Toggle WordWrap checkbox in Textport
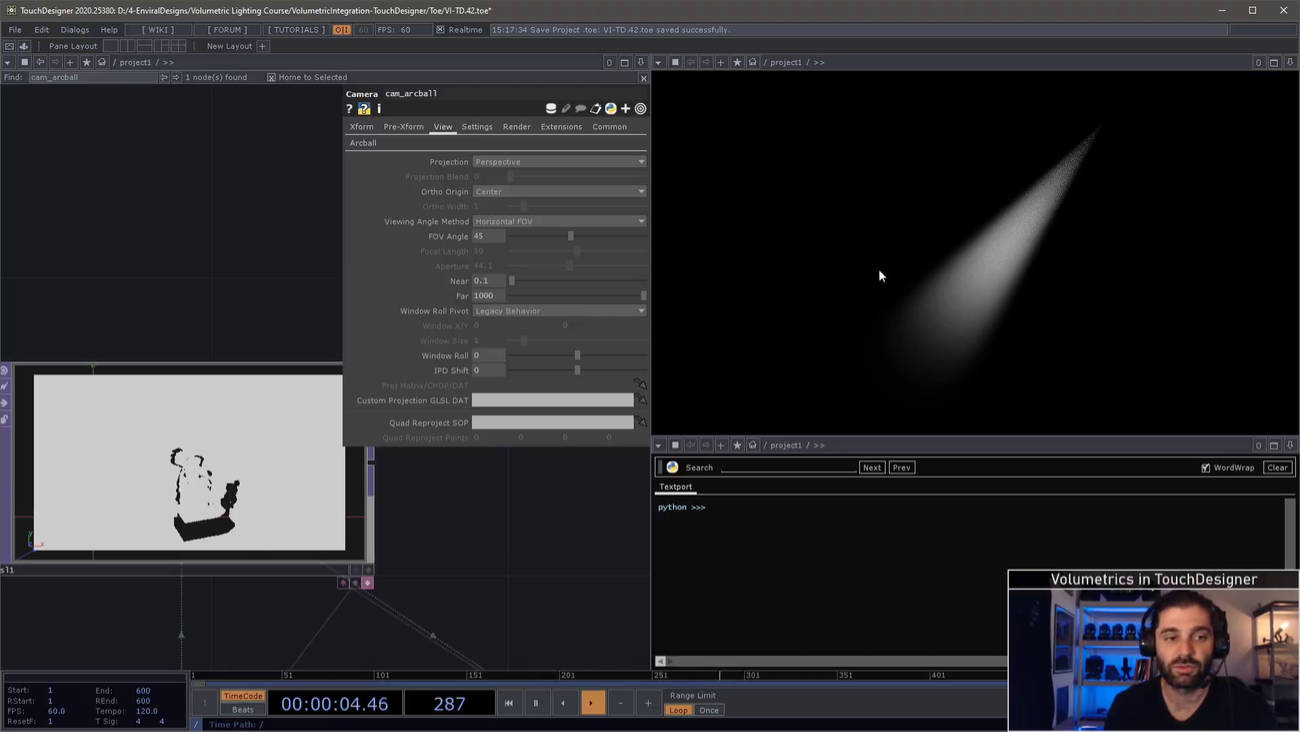This screenshot has width=1300, height=732. [1206, 467]
